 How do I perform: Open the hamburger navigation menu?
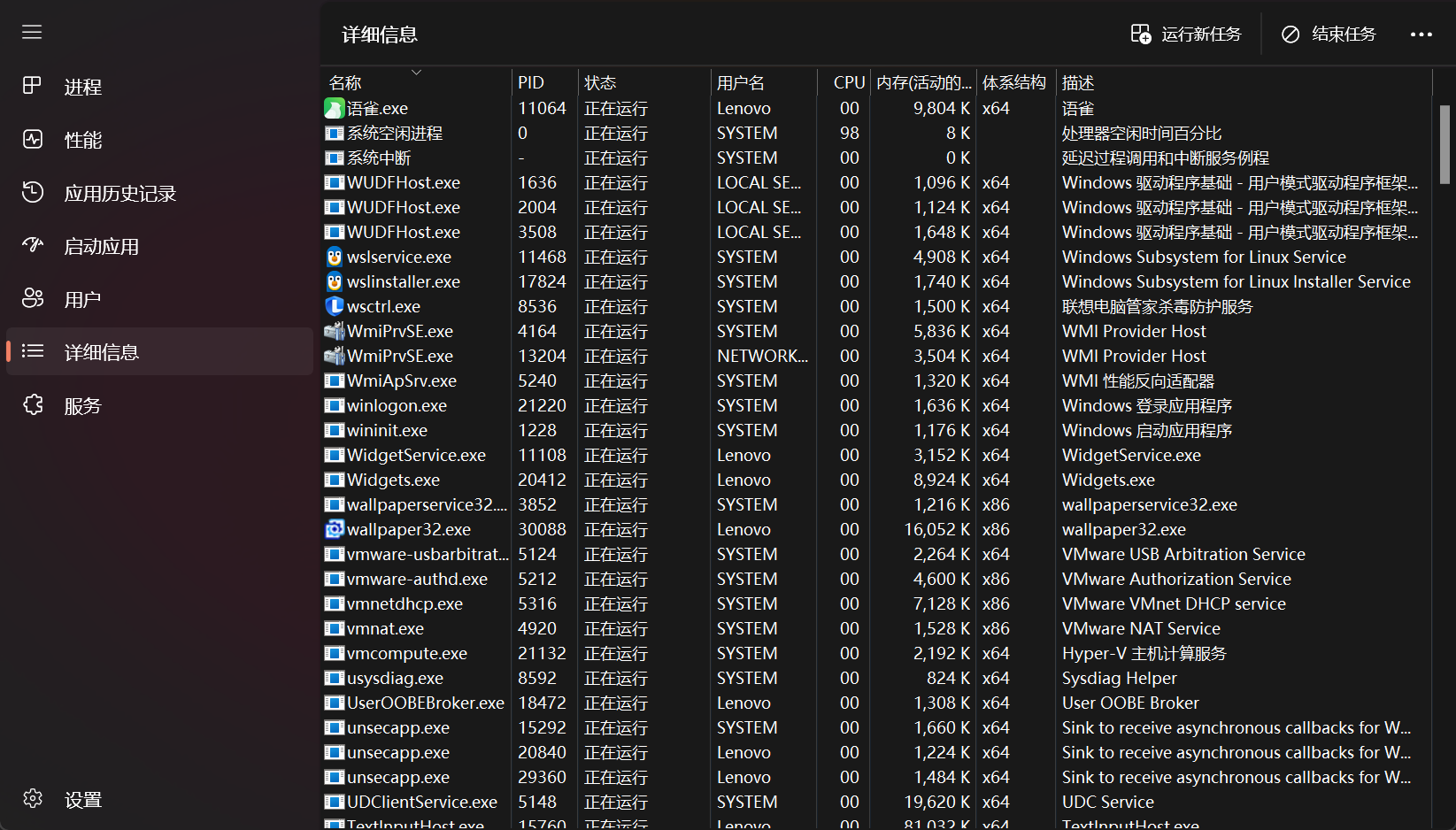[32, 32]
